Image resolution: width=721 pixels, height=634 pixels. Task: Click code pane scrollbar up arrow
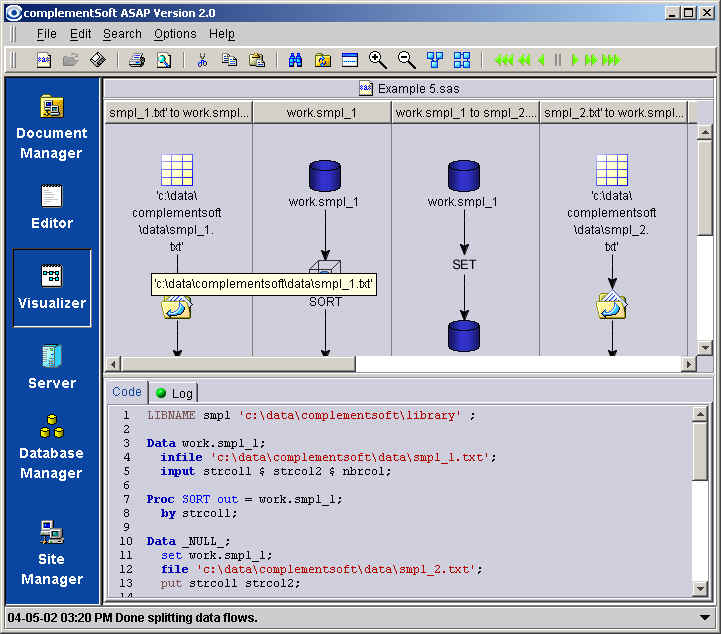pyautogui.click(x=700, y=414)
